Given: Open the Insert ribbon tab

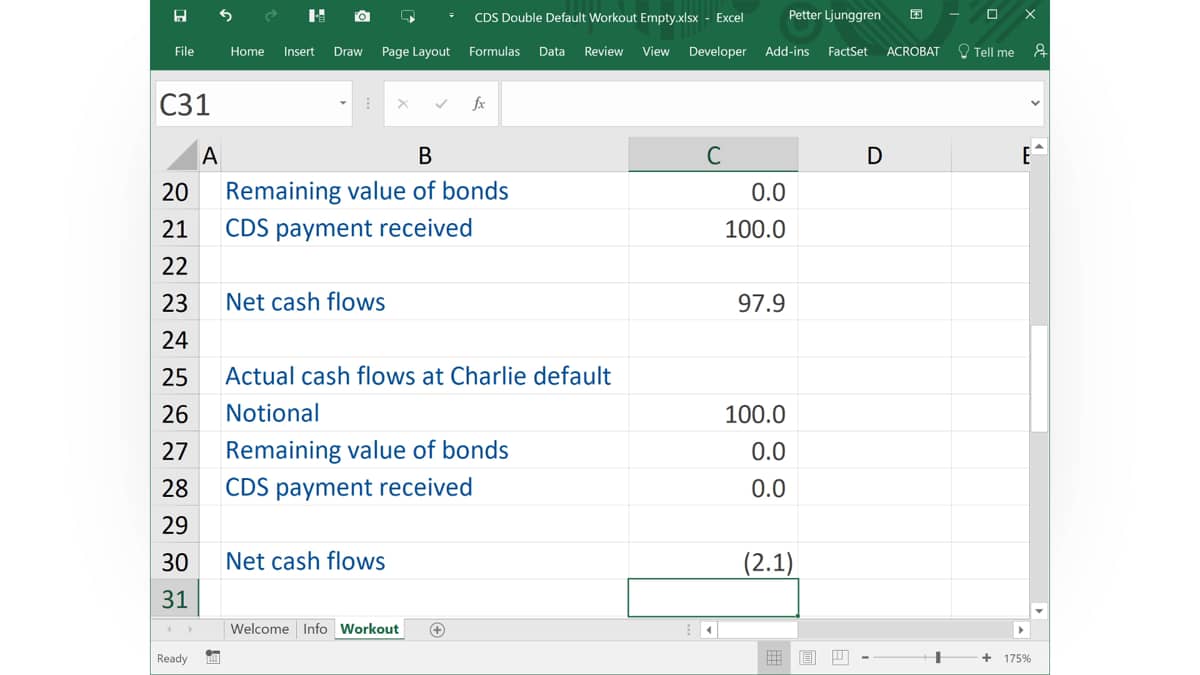Looking at the screenshot, I should (299, 51).
